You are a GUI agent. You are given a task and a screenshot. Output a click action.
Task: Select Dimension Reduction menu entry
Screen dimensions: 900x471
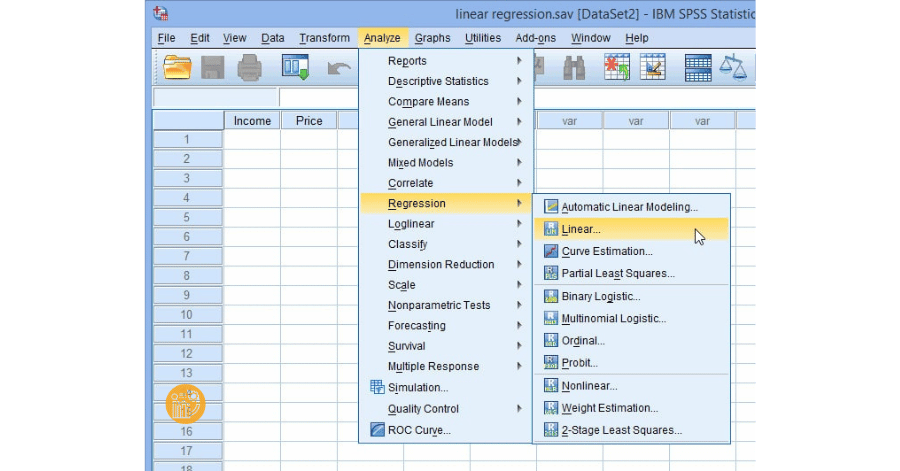(441, 264)
